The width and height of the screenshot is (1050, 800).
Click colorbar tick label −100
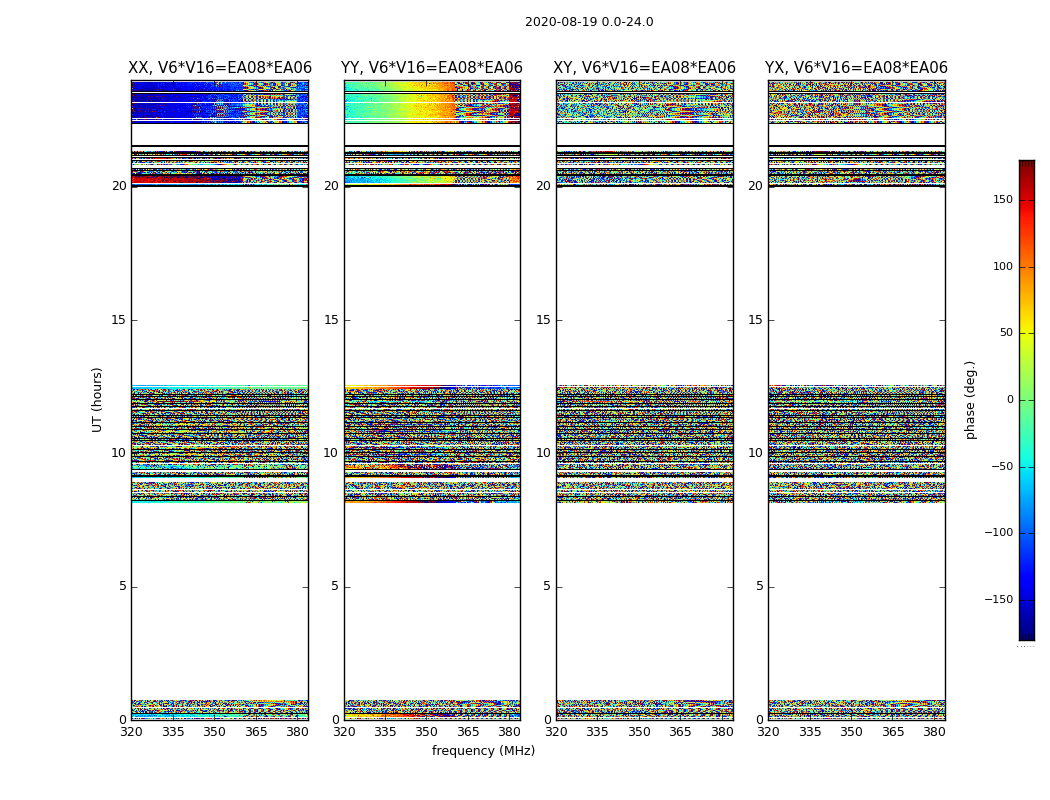coord(998,532)
